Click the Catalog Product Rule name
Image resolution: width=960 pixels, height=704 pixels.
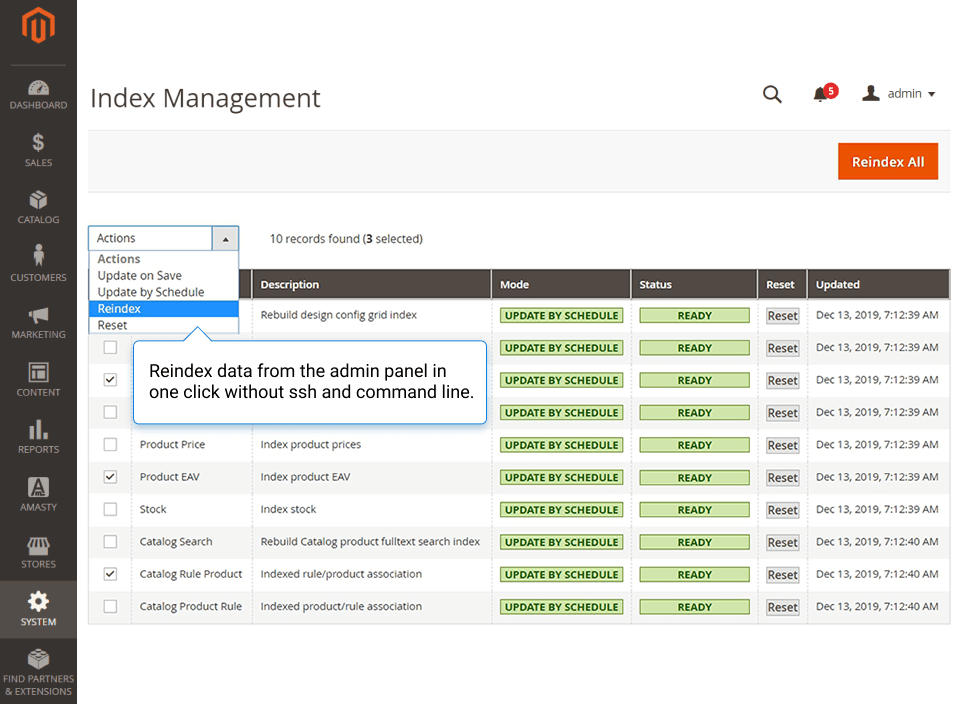pyautogui.click(x=190, y=607)
